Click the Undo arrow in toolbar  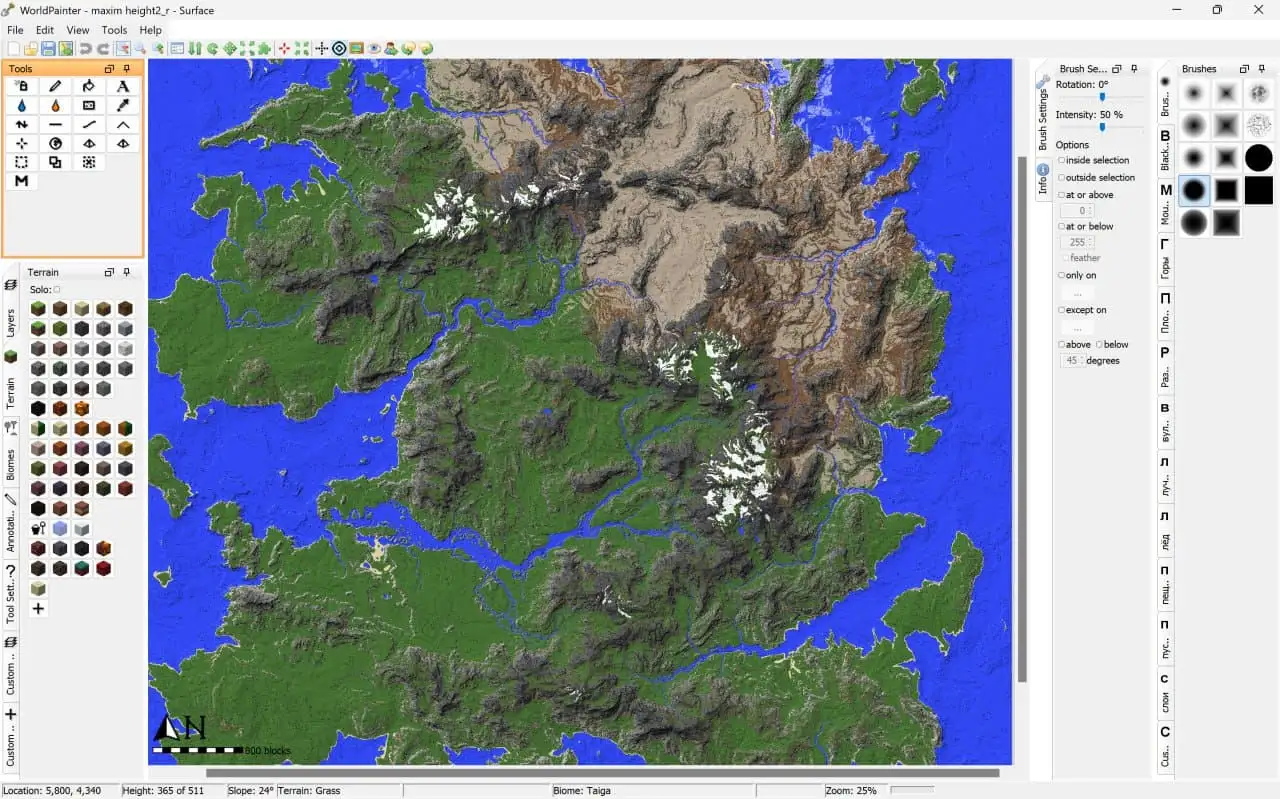point(85,48)
